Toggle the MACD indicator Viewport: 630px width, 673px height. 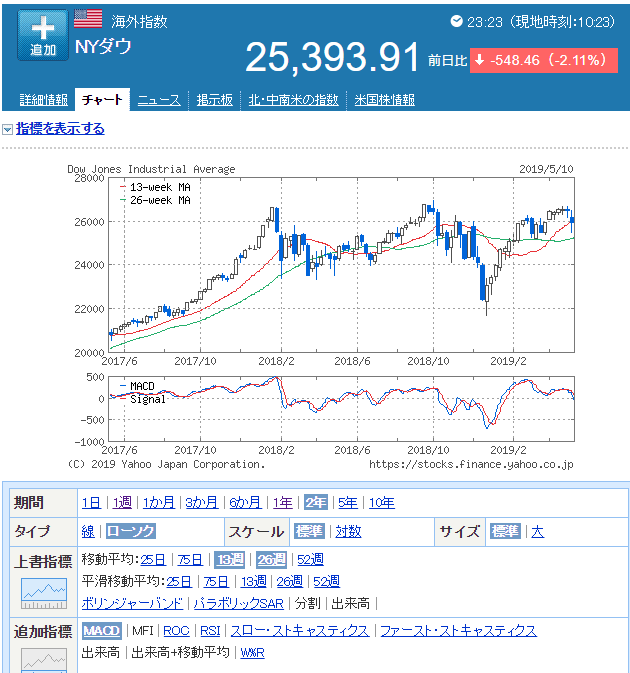click(102, 631)
